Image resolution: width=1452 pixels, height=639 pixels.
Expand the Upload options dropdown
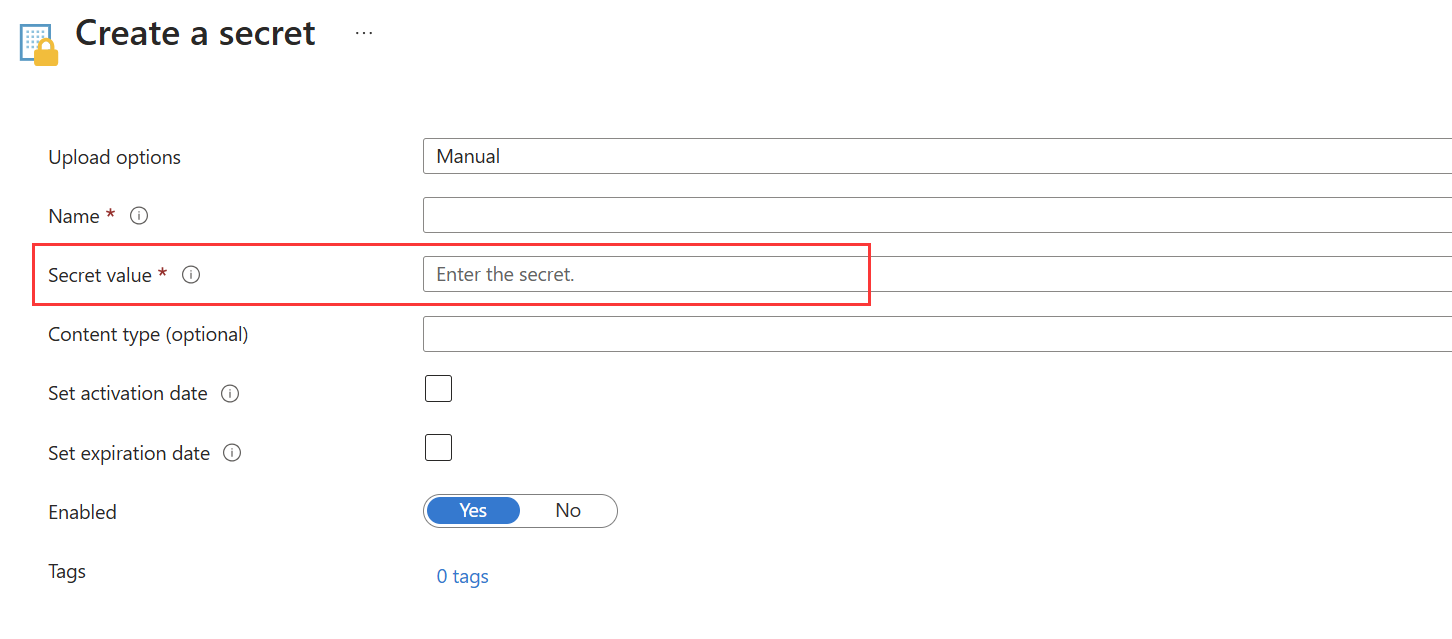click(937, 157)
